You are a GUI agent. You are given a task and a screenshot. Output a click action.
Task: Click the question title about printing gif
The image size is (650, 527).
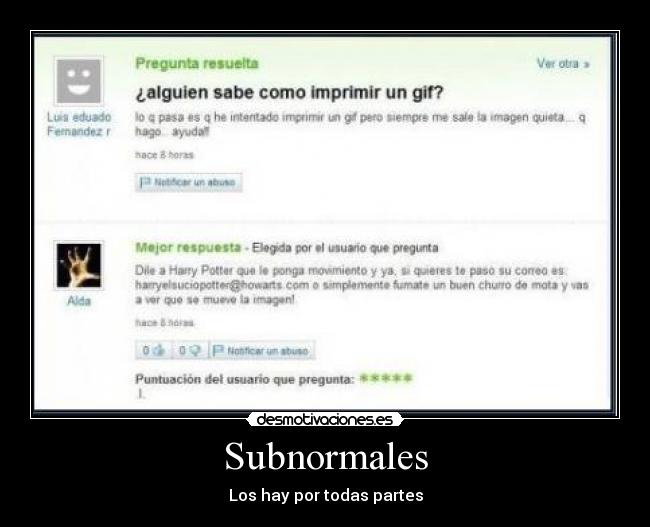pyautogui.click(x=289, y=92)
